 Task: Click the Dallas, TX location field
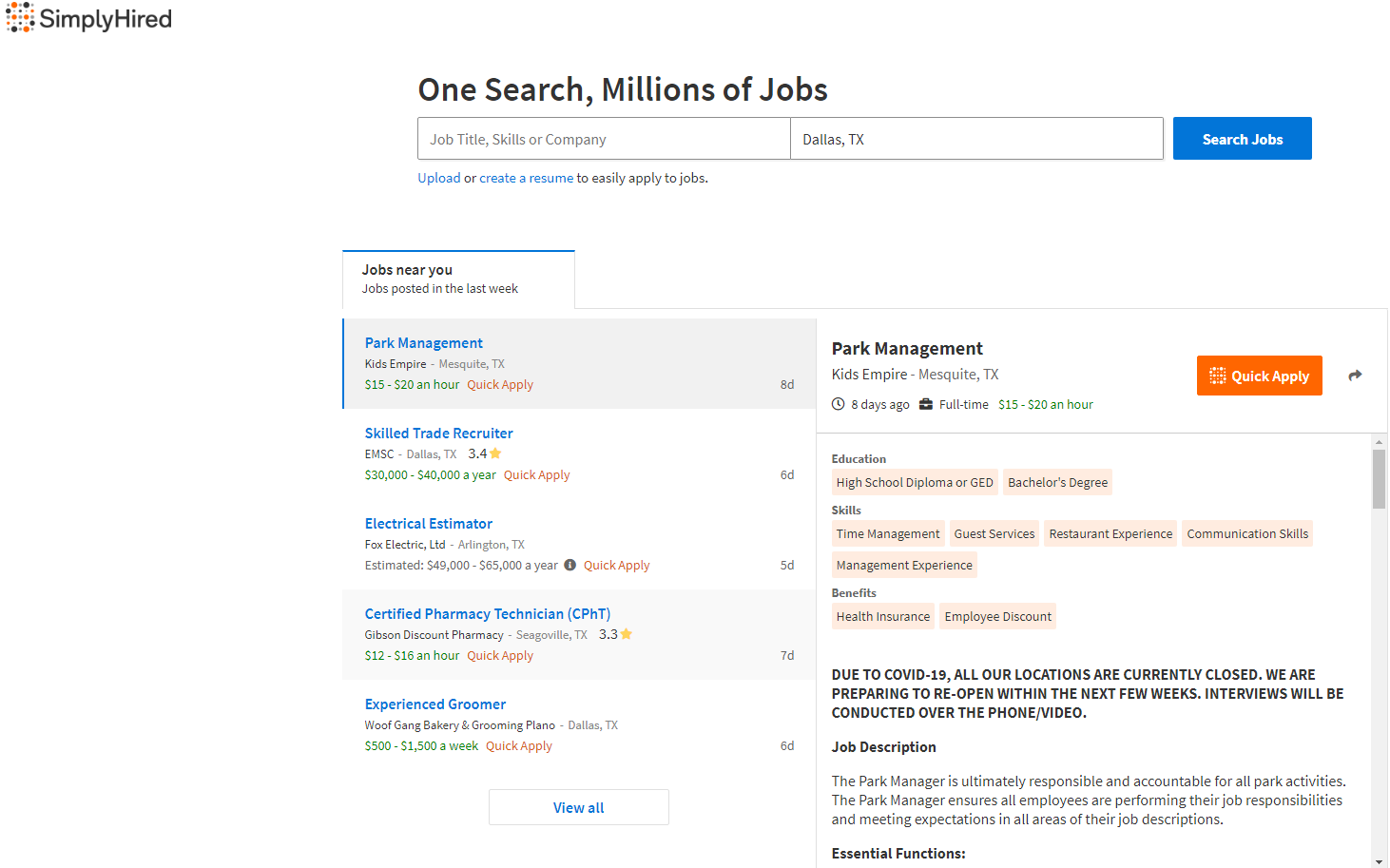976,138
